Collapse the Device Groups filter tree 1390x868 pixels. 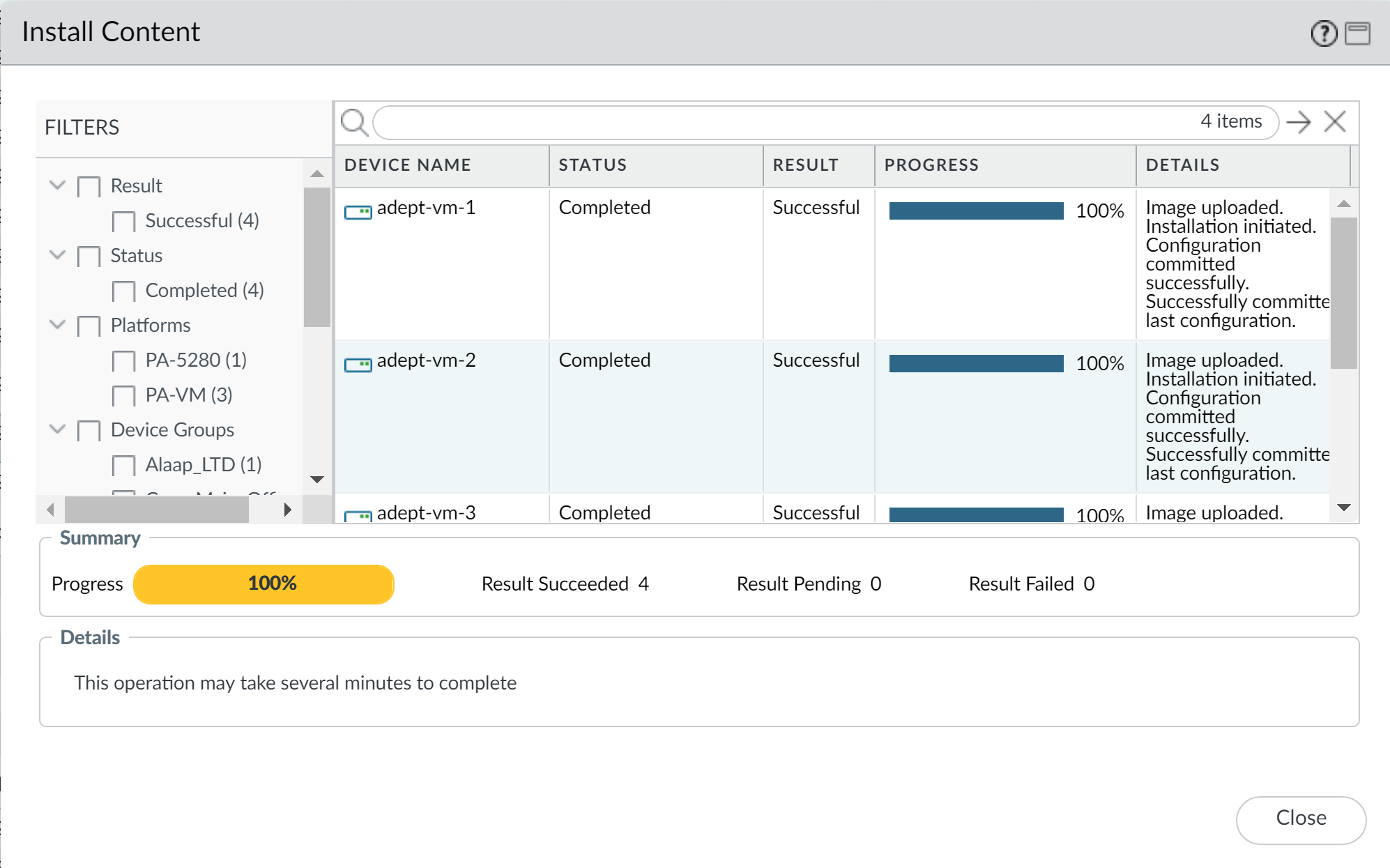(x=57, y=429)
